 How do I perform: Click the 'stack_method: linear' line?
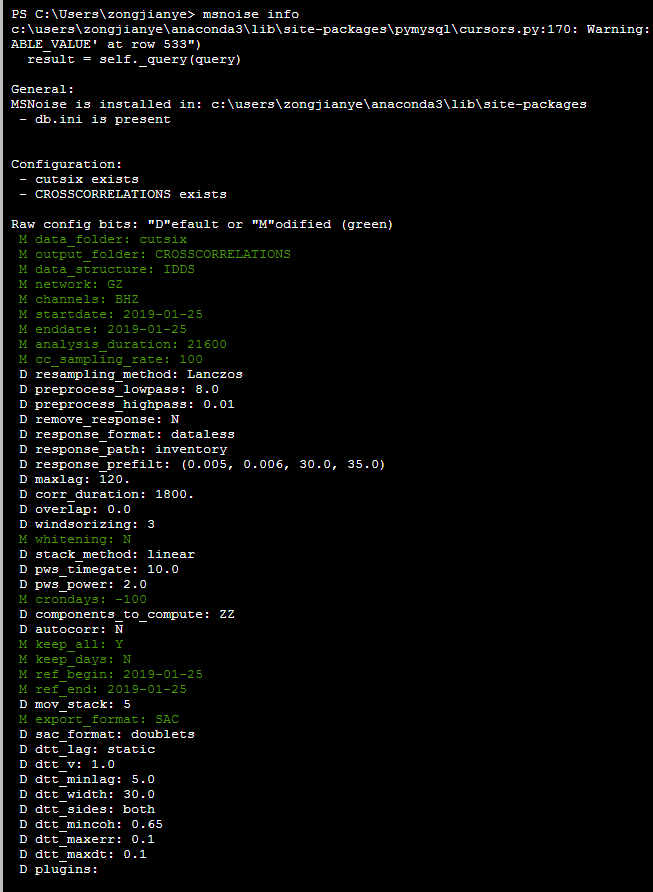click(114, 554)
